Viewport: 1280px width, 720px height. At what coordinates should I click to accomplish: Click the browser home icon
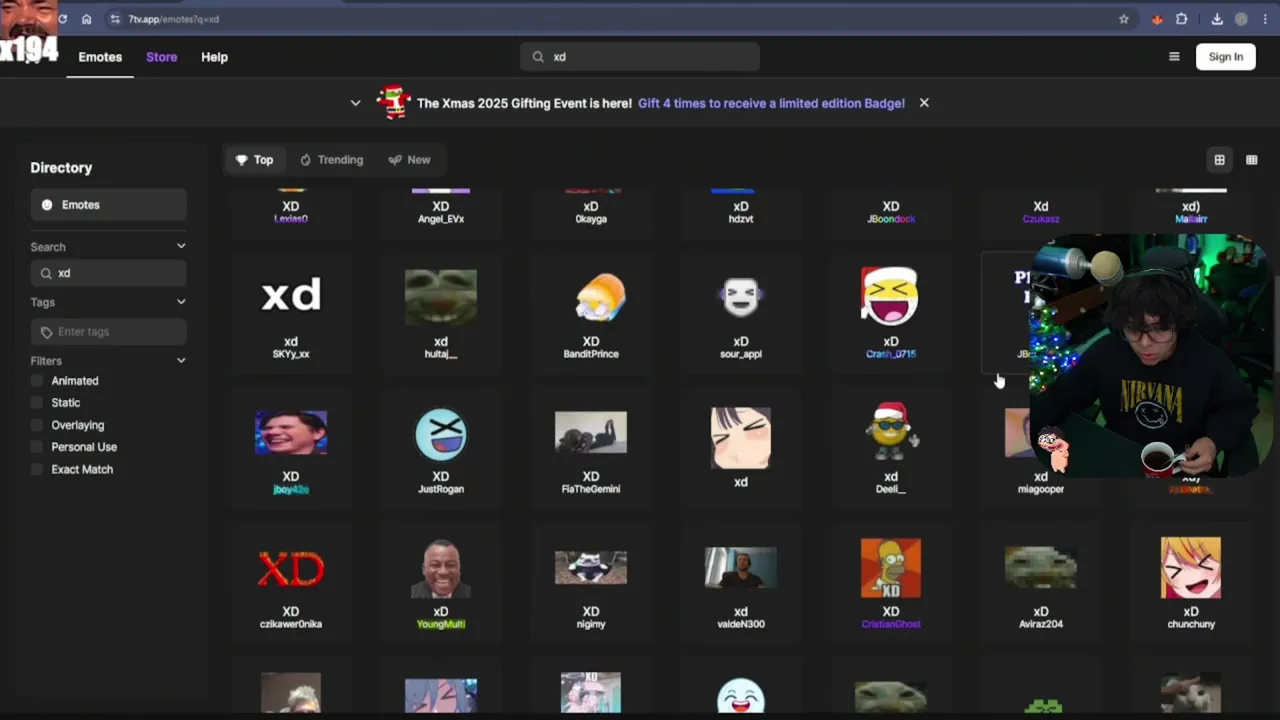[86, 19]
